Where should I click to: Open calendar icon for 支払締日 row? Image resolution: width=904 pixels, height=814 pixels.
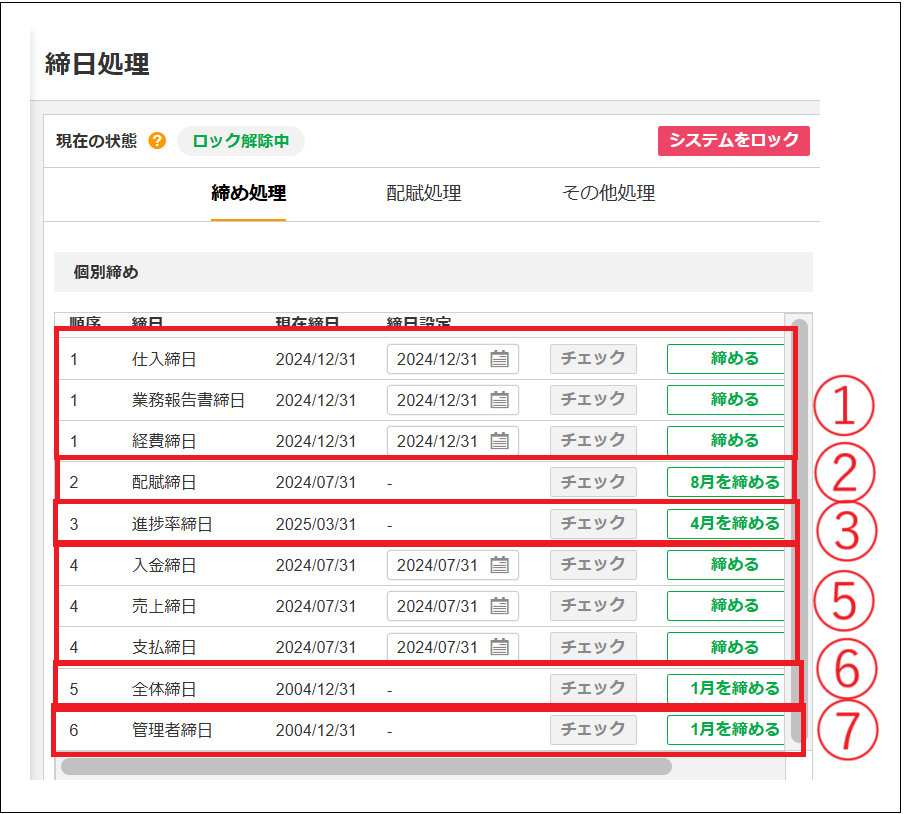[x=500, y=647]
